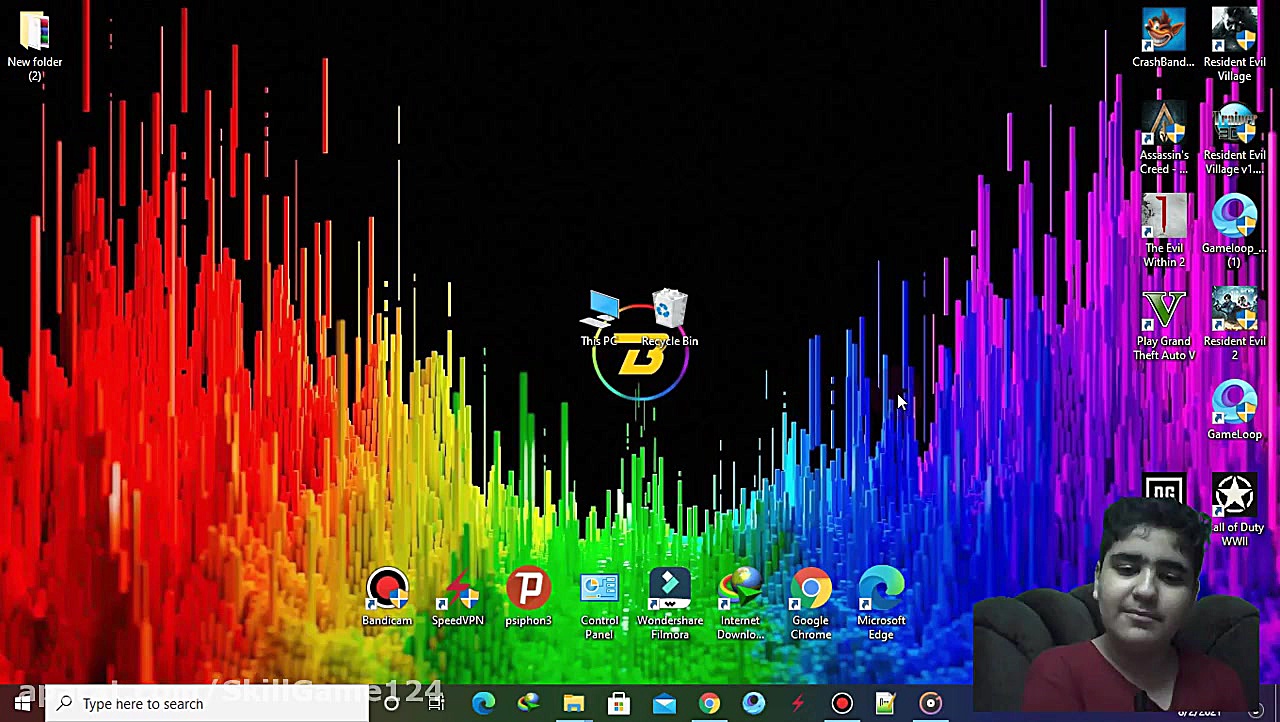This screenshot has width=1280, height=722.
Task: Select the Internet Download Manager desktop shortcut
Action: pyautogui.click(x=740, y=605)
